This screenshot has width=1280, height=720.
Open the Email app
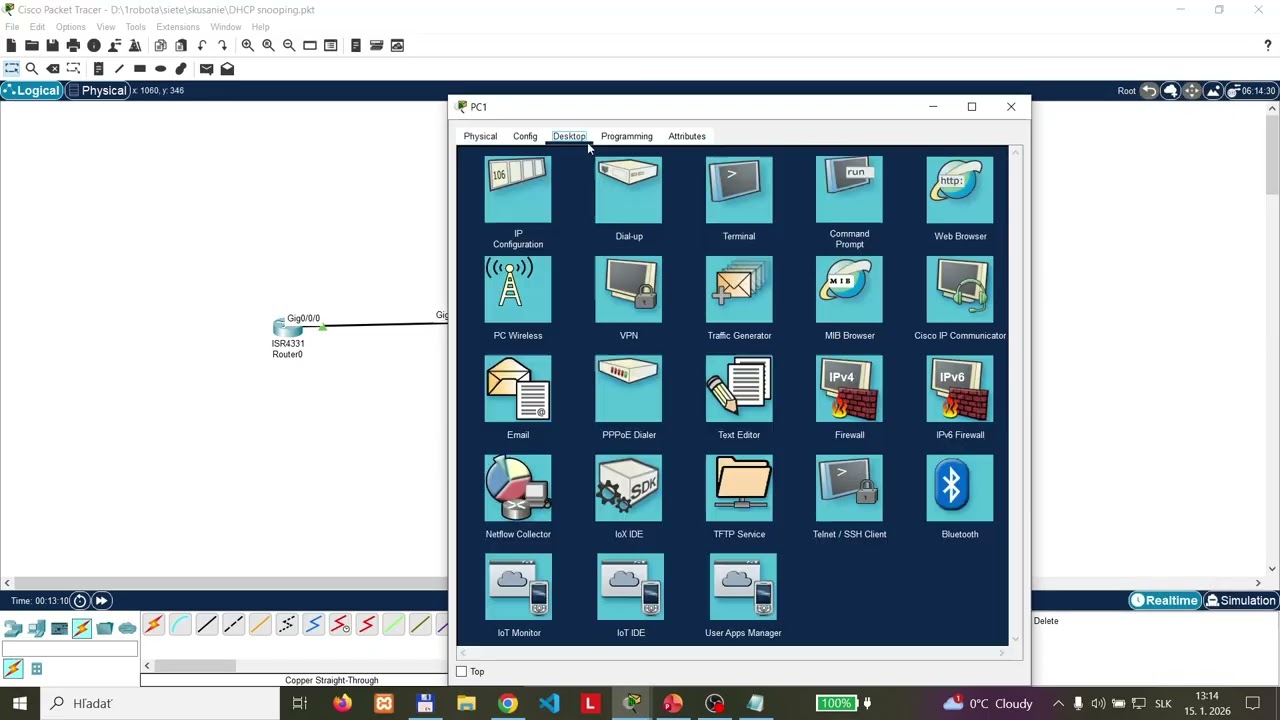pos(518,397)
